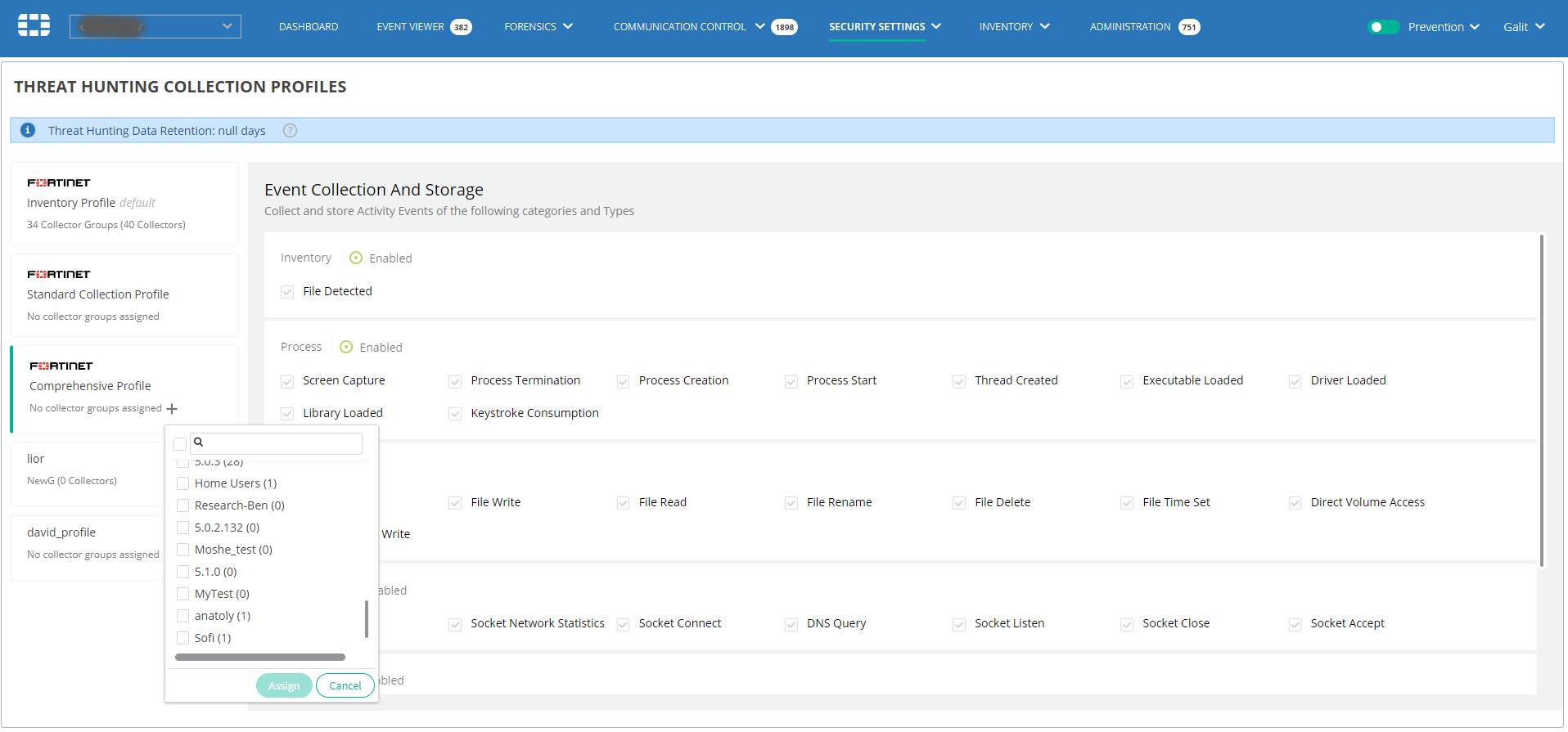Click plus icon to assign collector groups

click(x=172, y=409)
